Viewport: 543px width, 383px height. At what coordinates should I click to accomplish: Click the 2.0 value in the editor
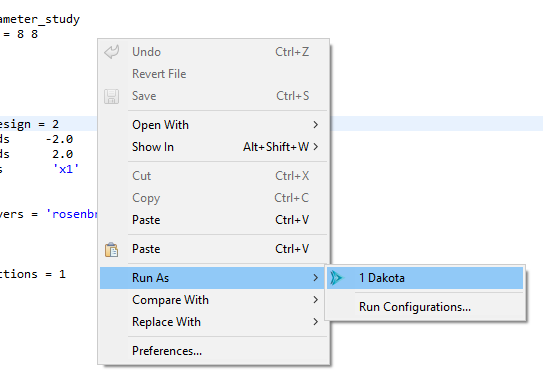coord(63,154)
